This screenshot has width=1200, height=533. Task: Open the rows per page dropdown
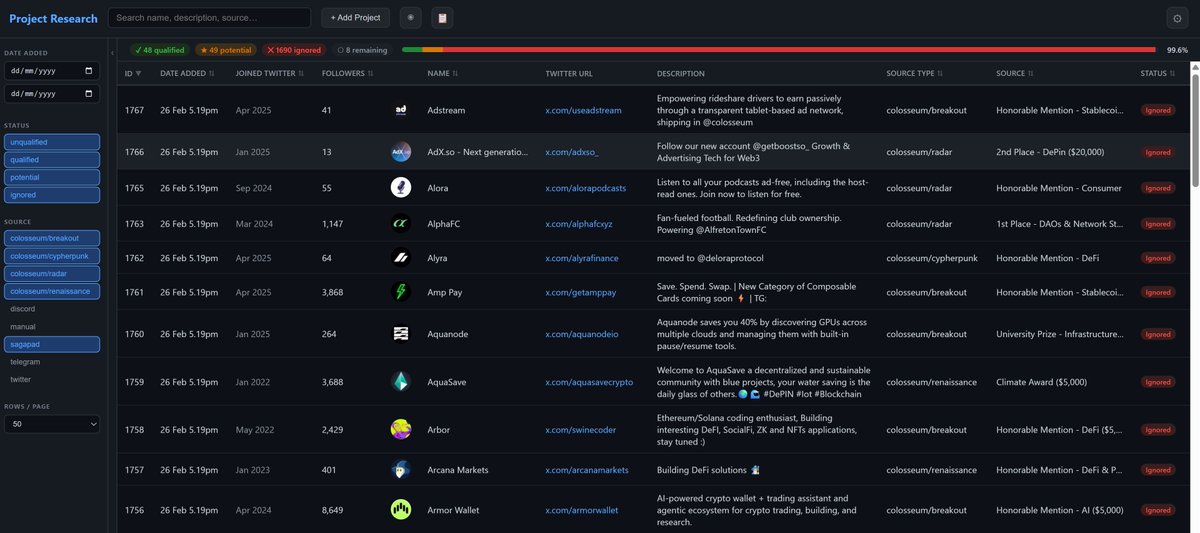[x=52, y=424]
